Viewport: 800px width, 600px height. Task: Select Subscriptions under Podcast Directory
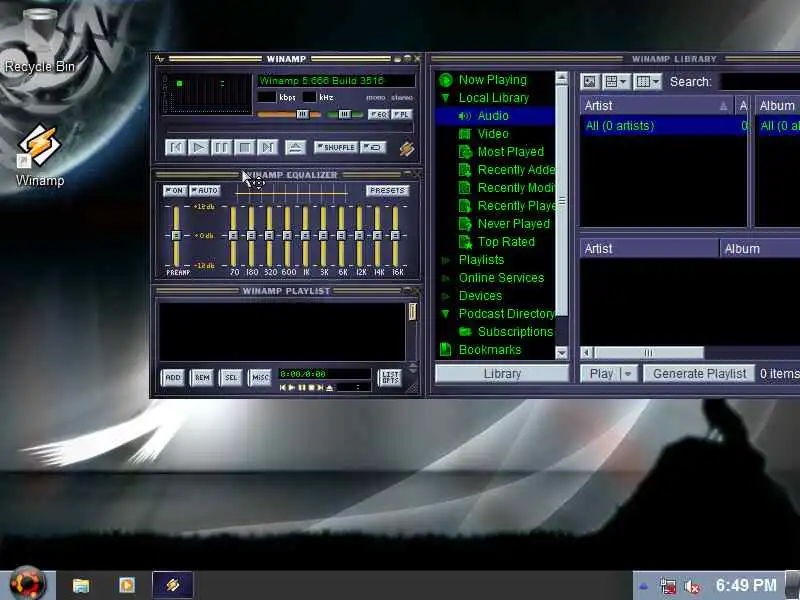[x=515, y=332]
